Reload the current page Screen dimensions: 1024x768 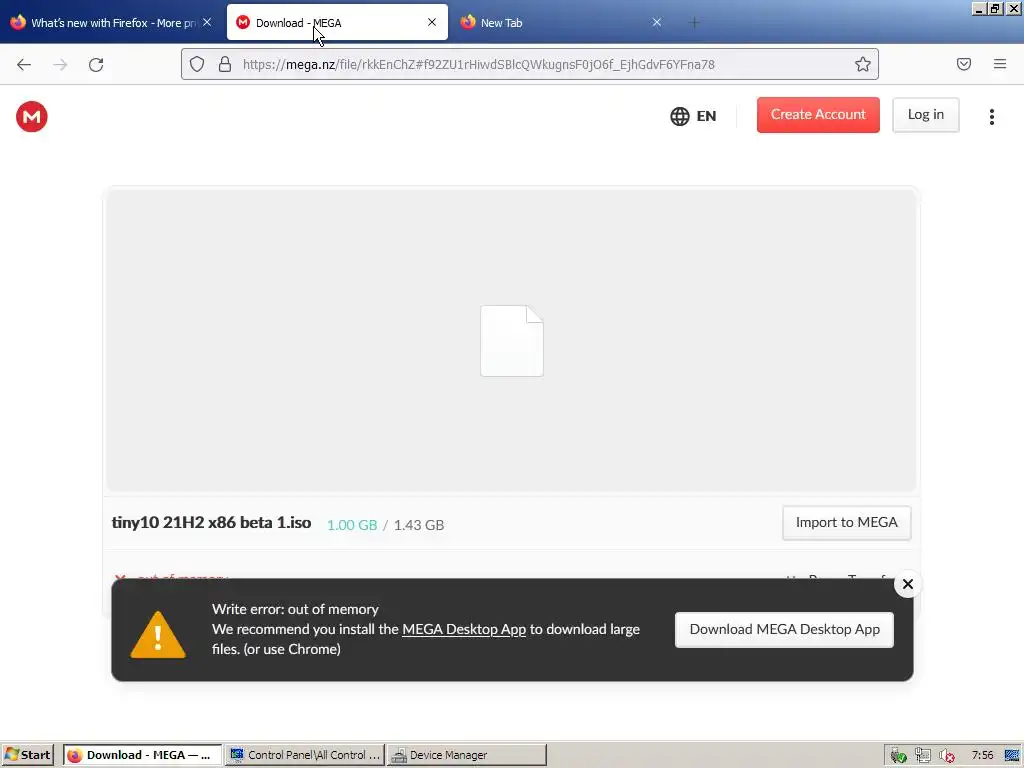96,64
